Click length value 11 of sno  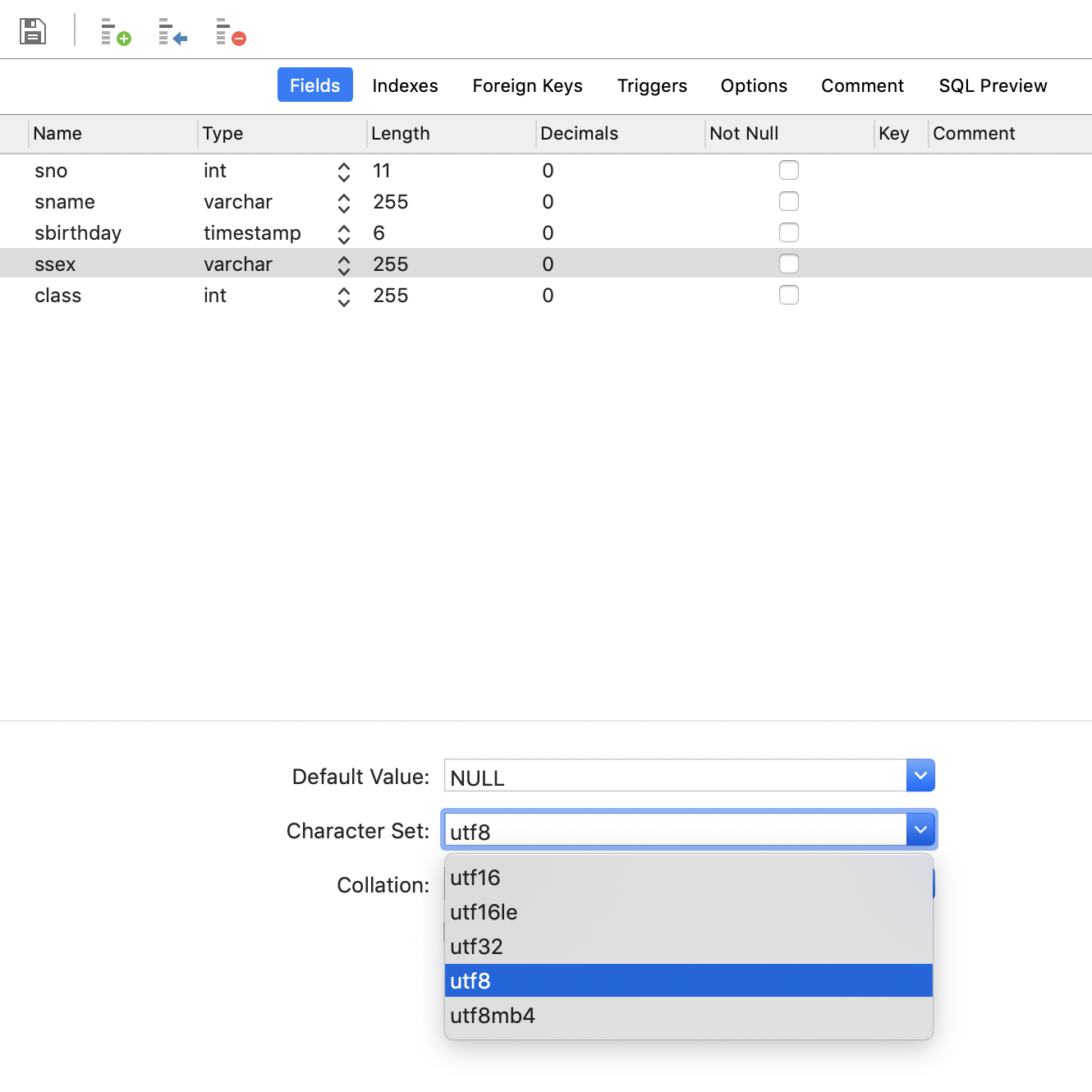[382, 171]
